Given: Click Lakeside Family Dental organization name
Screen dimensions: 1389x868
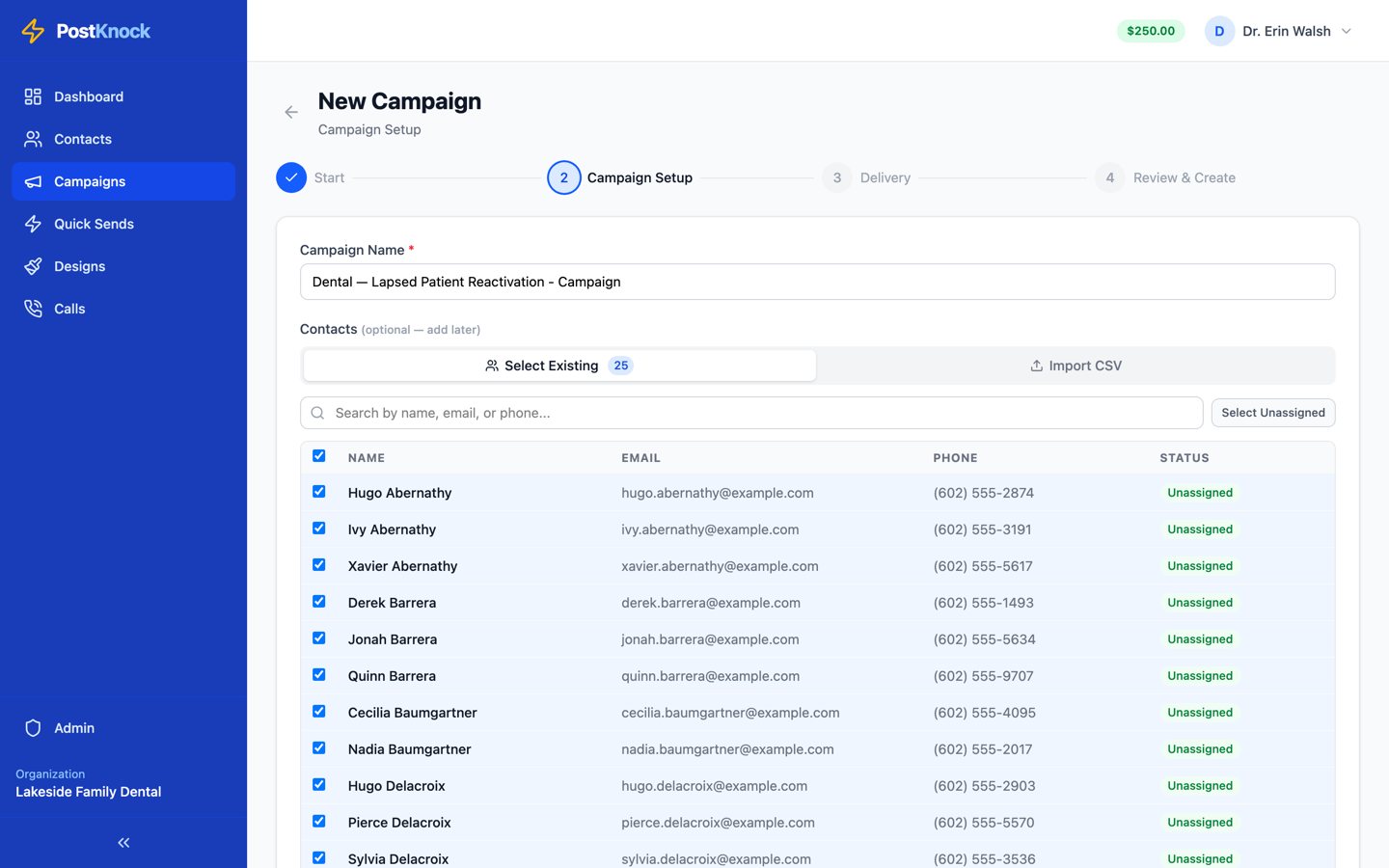Looking at the screenshot, I should click(89, 792).
